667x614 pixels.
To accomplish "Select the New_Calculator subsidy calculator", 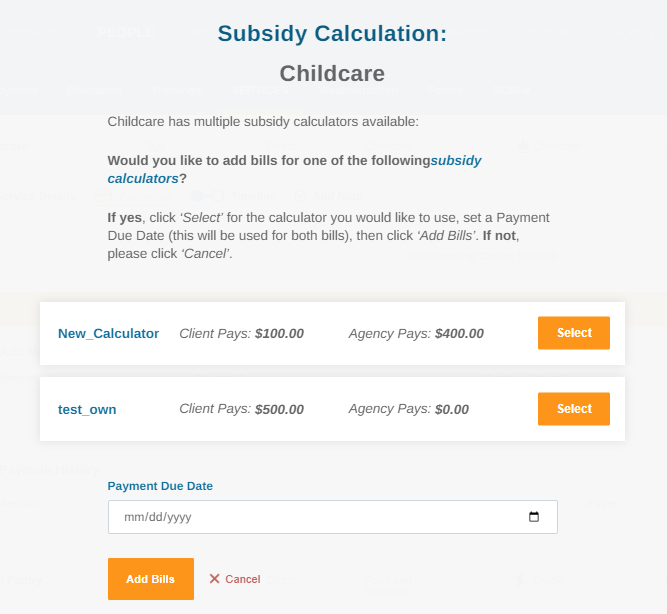I will tap(573, 333).
